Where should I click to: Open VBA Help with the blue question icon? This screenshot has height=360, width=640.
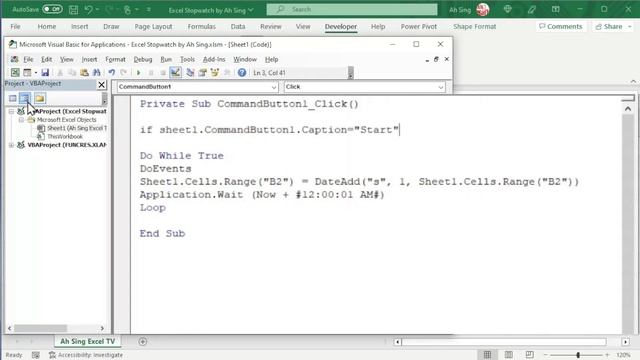coord(242,73)
